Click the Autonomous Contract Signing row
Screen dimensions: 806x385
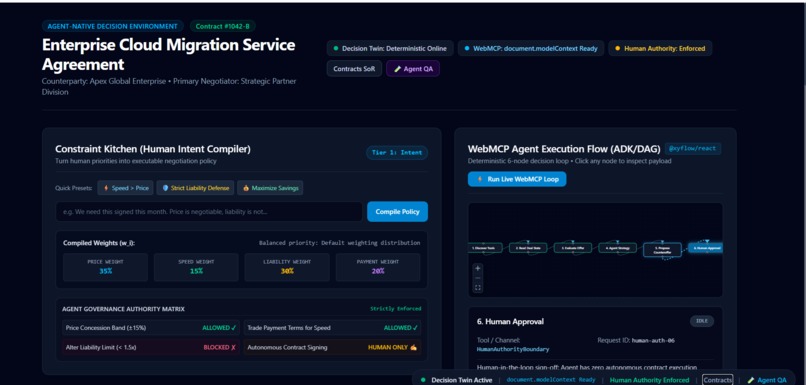332,347
